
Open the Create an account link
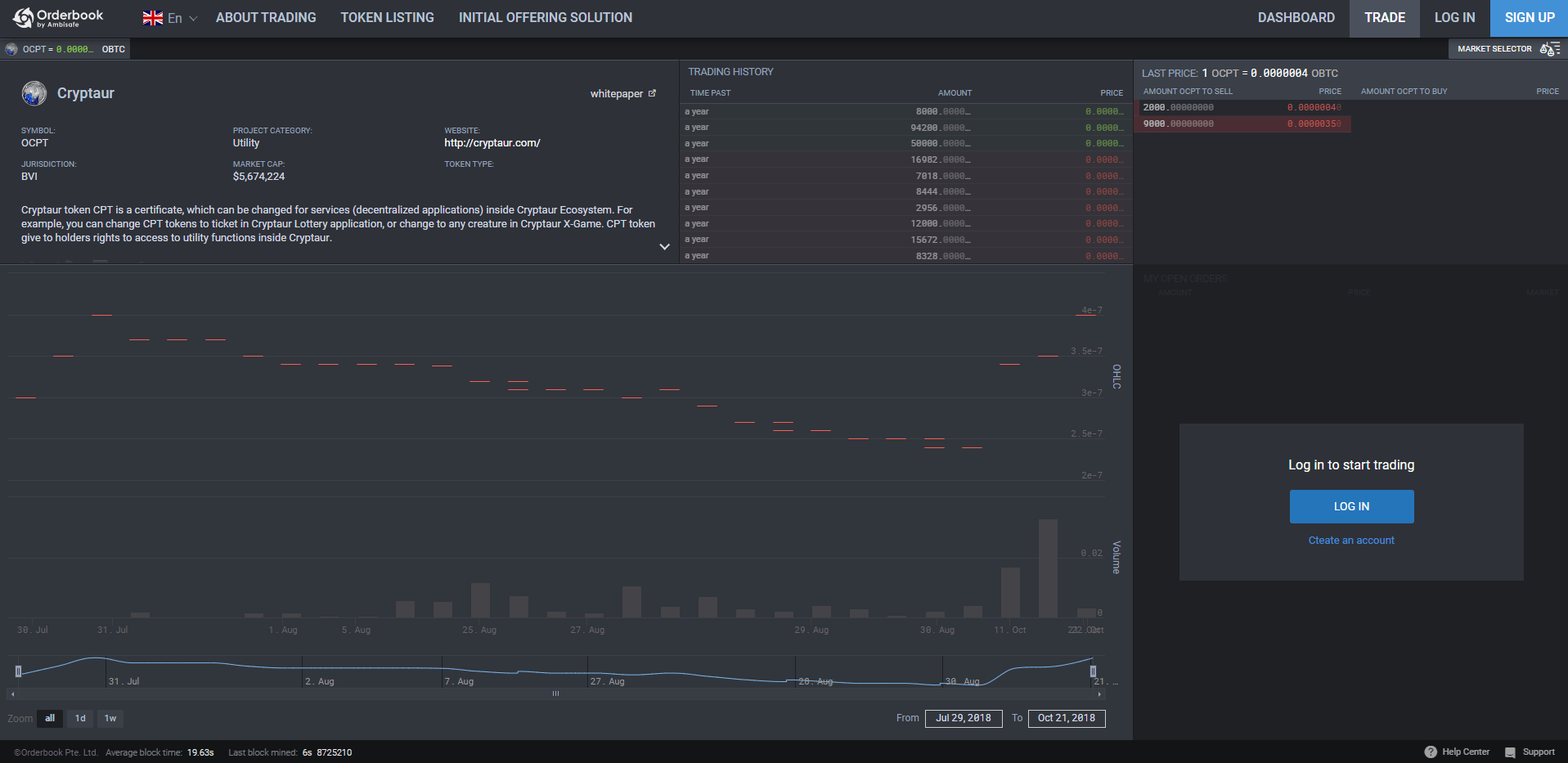tap(1350, 540)
